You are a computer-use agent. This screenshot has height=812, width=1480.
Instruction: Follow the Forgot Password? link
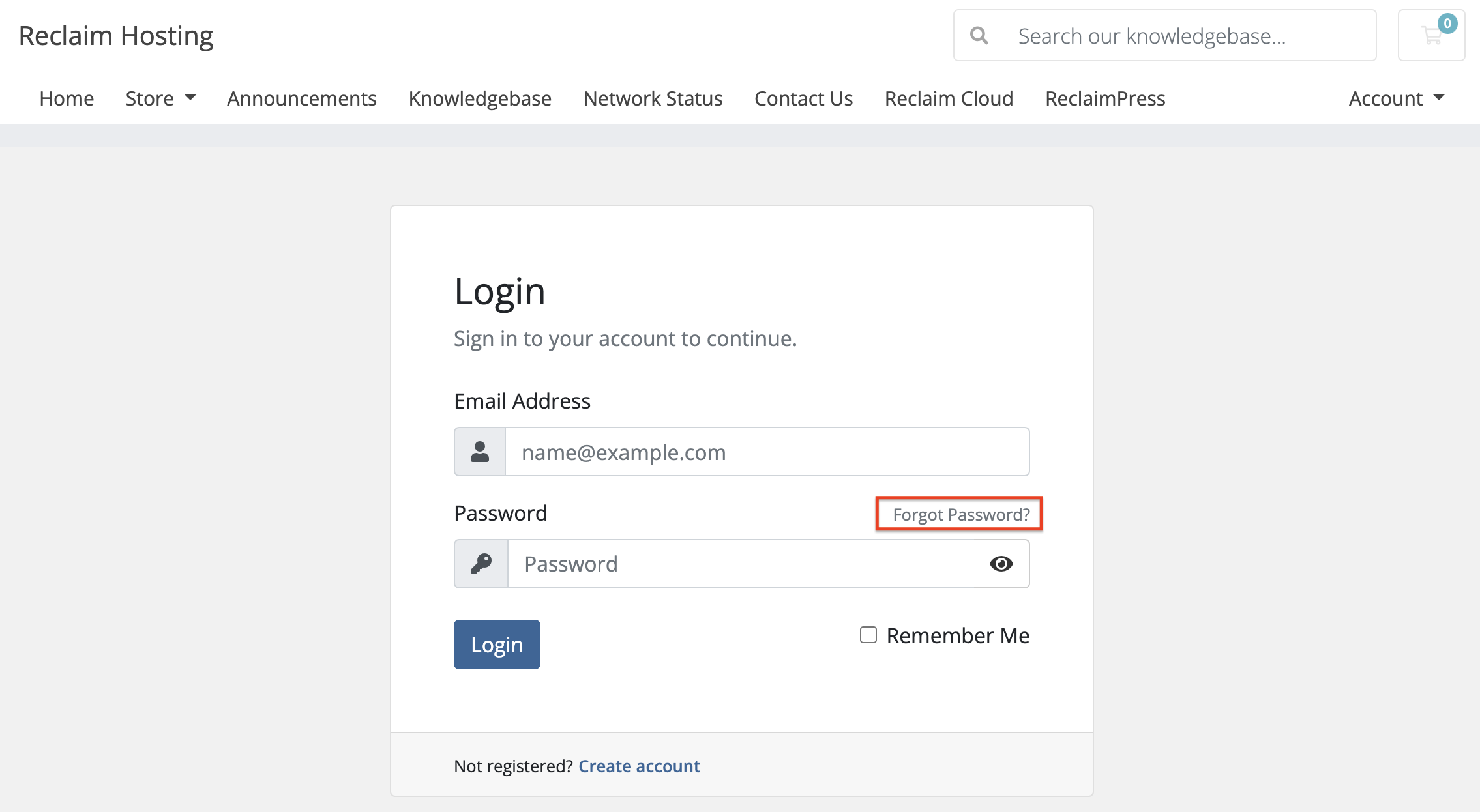[961, 514]
